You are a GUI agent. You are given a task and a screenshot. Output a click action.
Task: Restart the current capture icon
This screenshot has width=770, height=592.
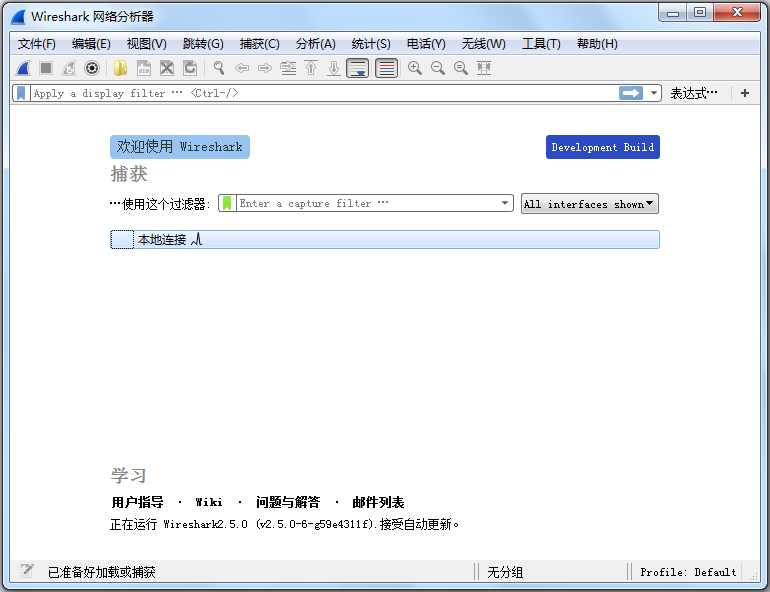(69, 68)
